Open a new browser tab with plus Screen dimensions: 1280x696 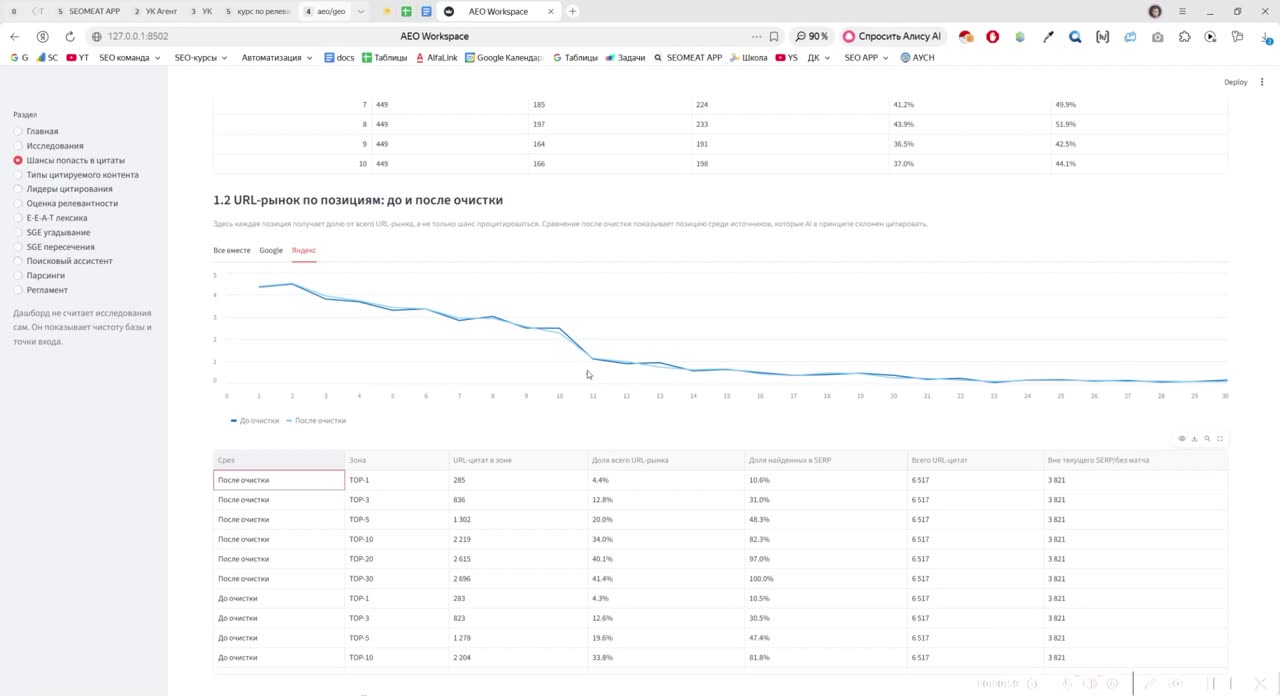(572, 12)
